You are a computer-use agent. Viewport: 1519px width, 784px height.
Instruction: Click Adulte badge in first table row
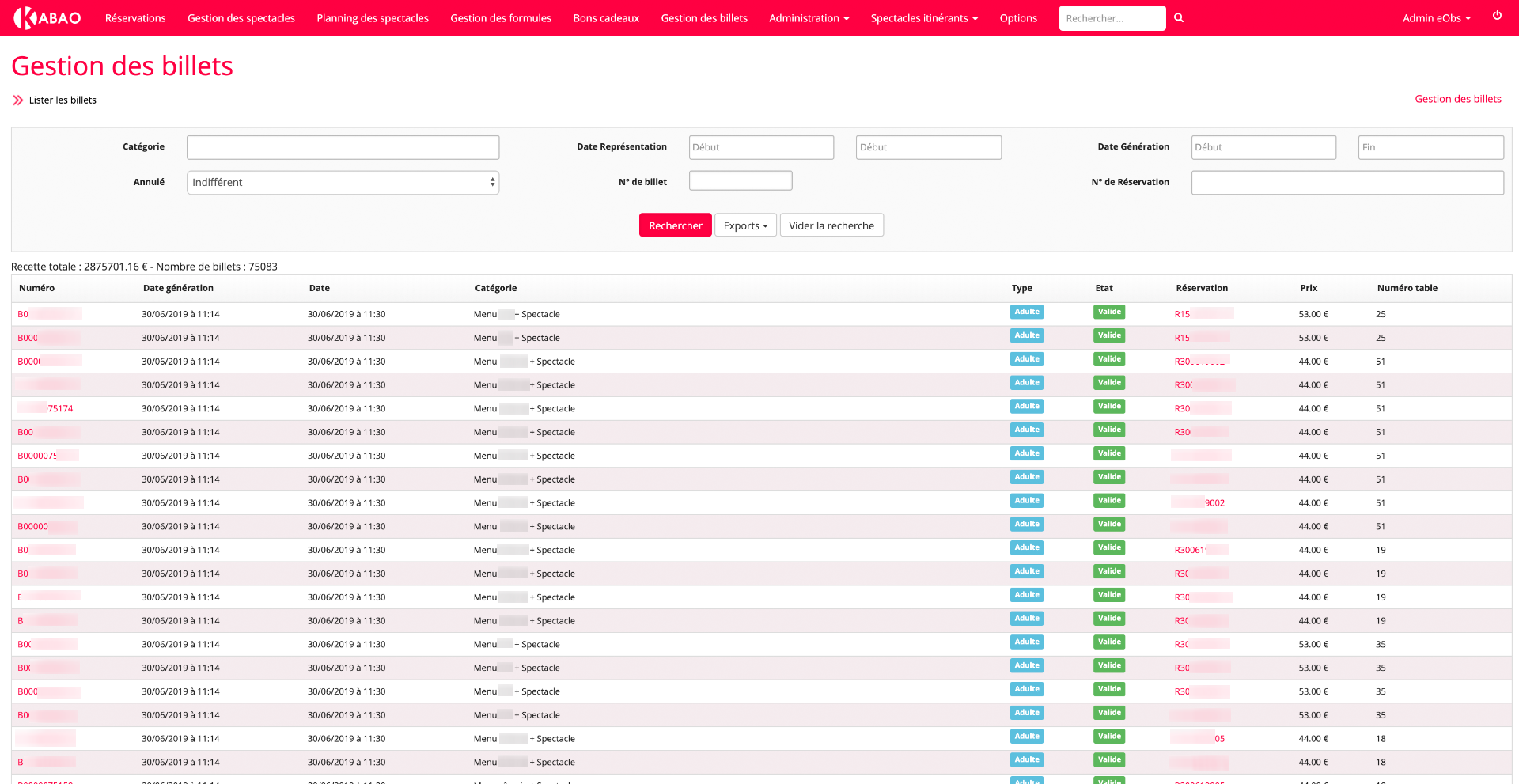coord(1027,312)
